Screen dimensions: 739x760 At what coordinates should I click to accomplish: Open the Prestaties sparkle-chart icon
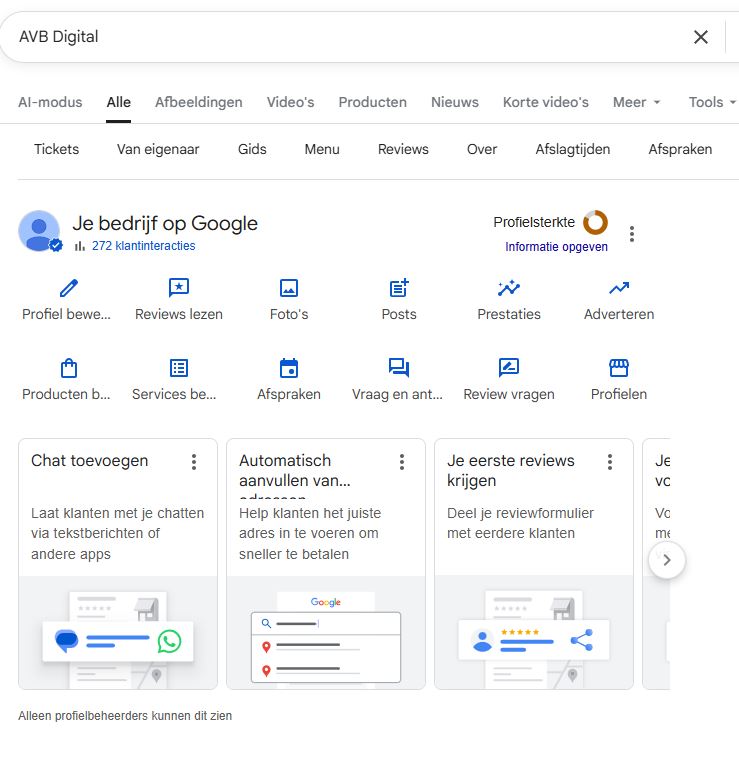509,288
